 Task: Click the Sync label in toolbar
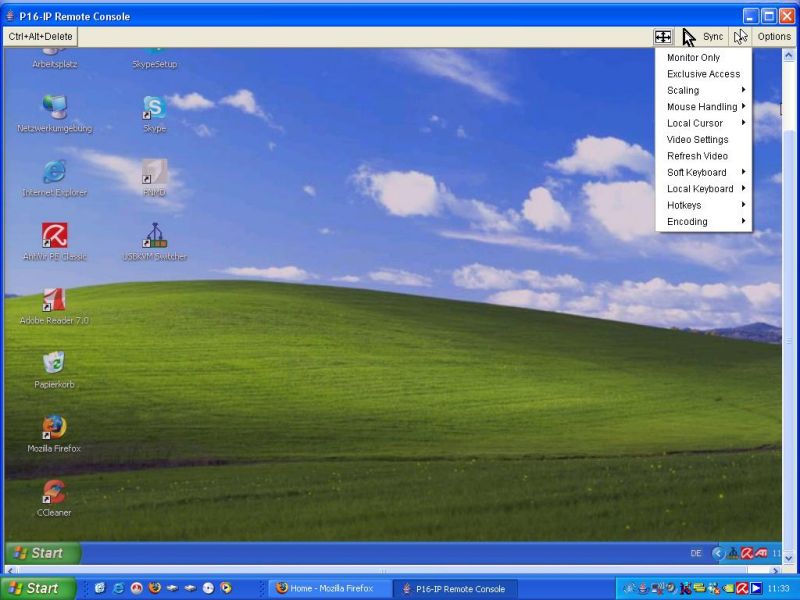pos(713,37)
